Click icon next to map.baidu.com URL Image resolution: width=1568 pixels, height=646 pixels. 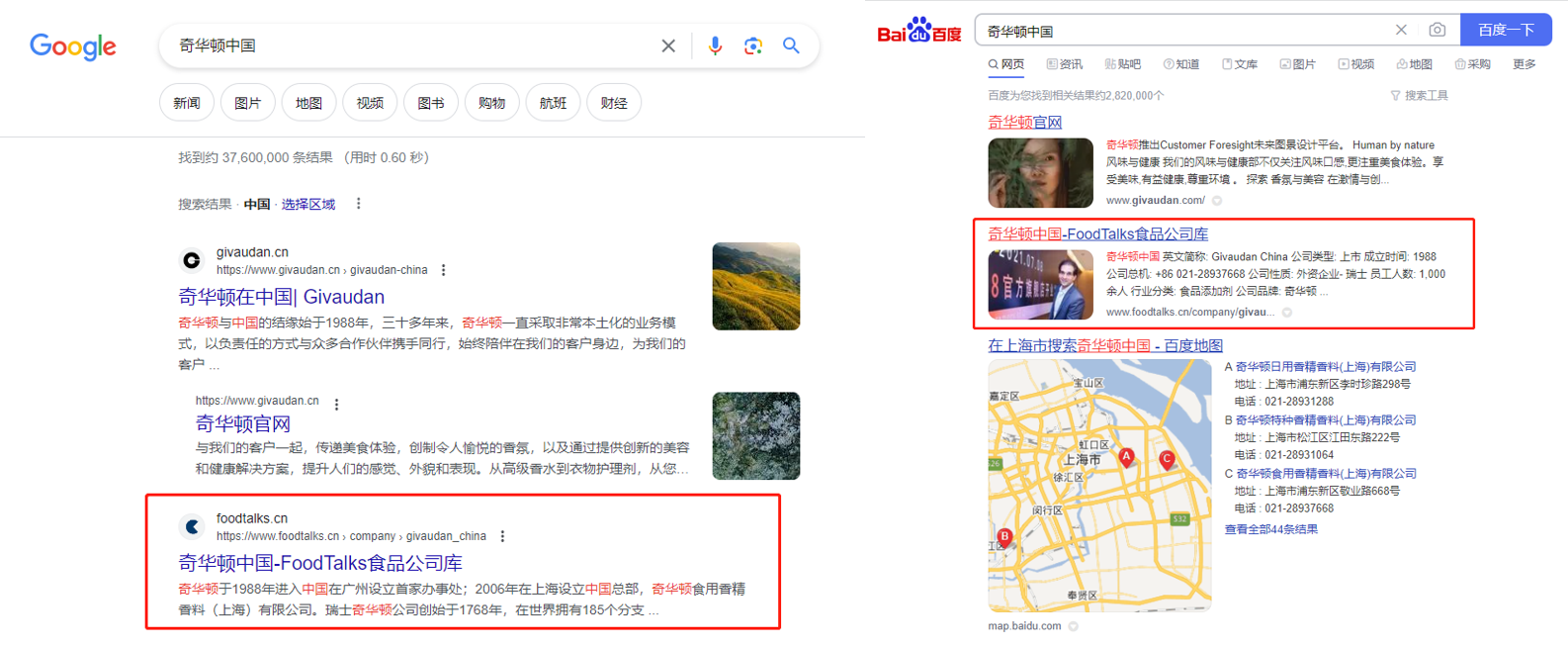(1073, 626)
